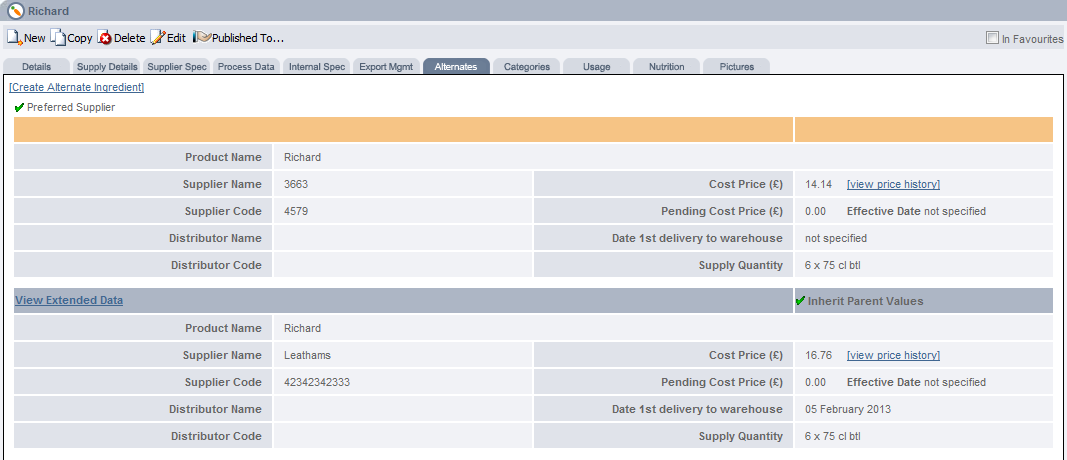
Task: Open the Published To toolbar item
Action: pyautogui.click(x=239, y=38)
